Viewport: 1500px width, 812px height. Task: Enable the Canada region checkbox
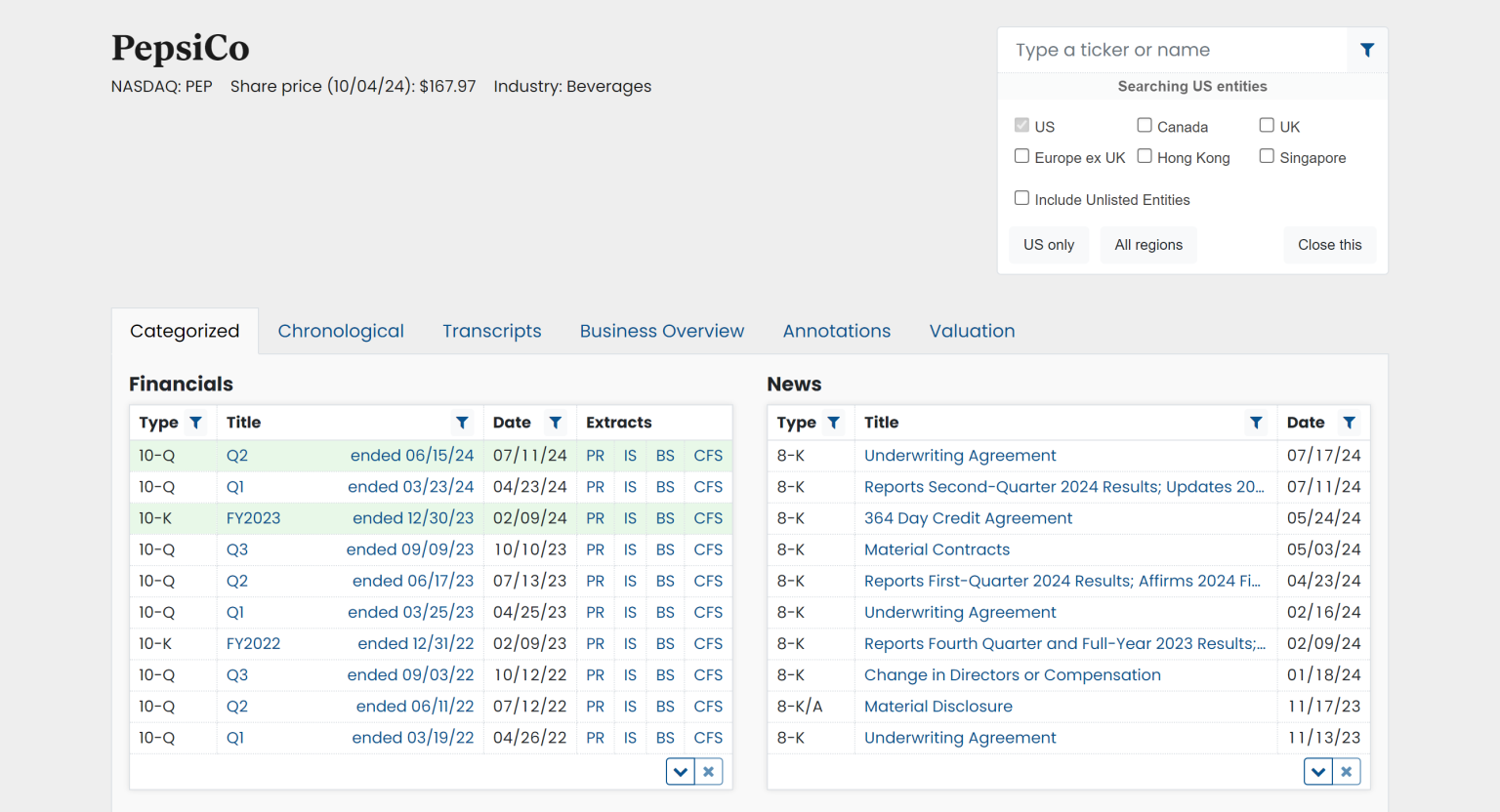1145,125
